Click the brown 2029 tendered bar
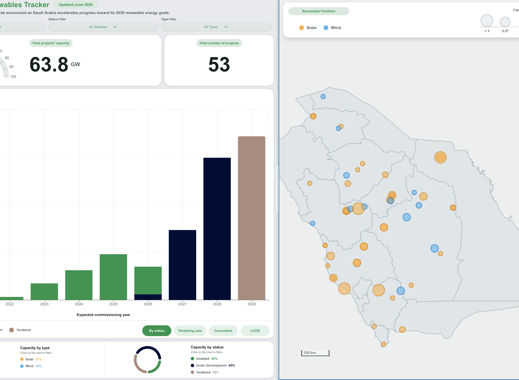Screen dimensions: 519x380 pyautogui.click(x=252, y=218)
